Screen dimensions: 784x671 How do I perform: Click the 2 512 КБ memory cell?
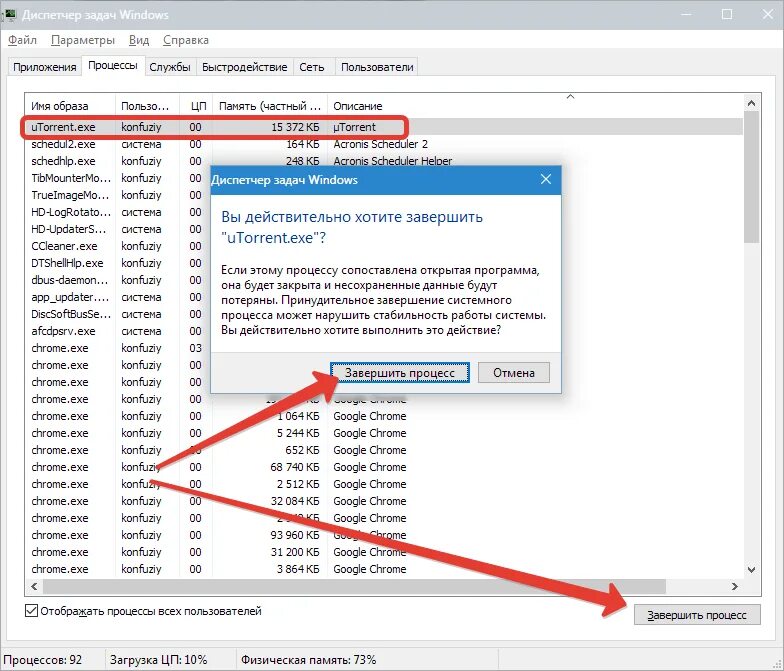(x=298, y=484)
